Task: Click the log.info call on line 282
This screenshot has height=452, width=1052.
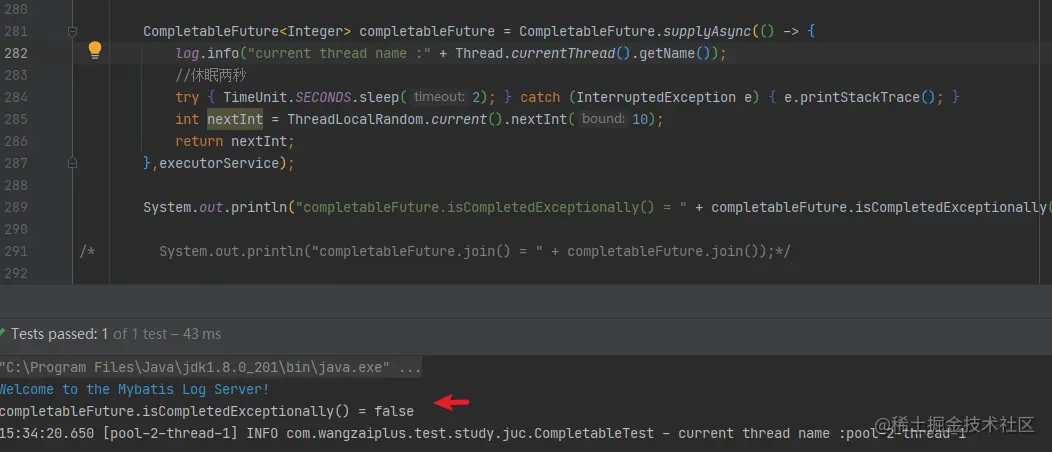Action: click(x=207, y=54)
